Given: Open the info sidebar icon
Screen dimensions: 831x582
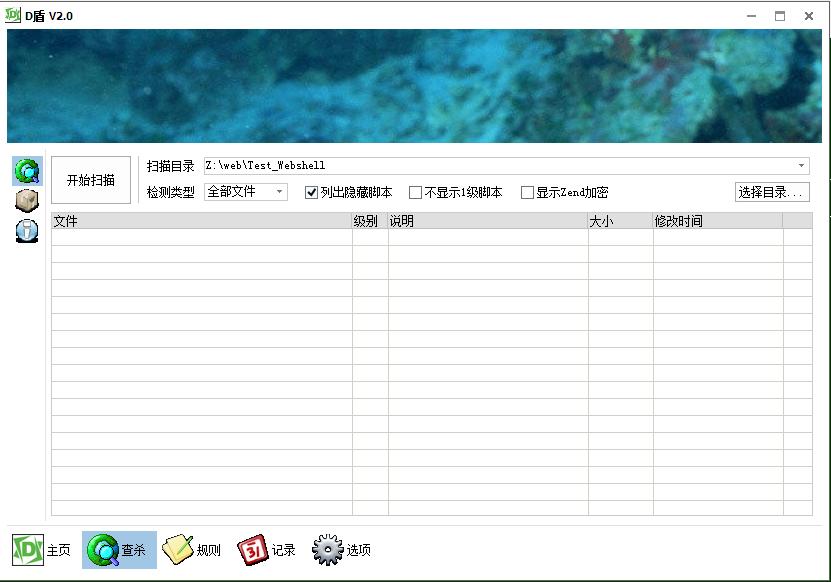Looking at the screenshot, I should click(x=27, y=231).
